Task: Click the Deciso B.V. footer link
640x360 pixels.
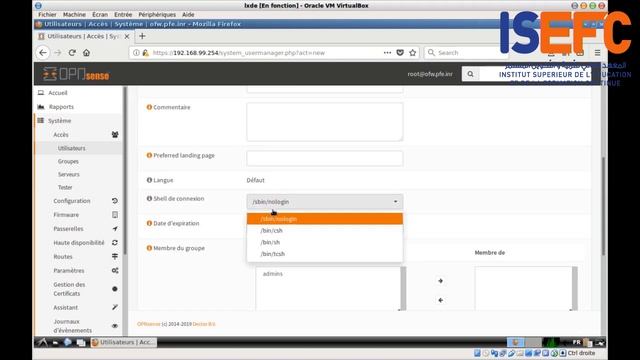Action: click(x=204, y=324)
